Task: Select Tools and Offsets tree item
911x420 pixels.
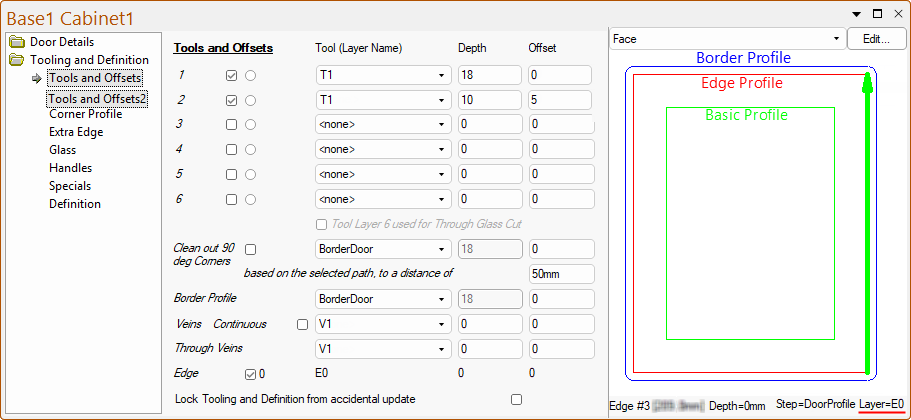Action: 95,77
